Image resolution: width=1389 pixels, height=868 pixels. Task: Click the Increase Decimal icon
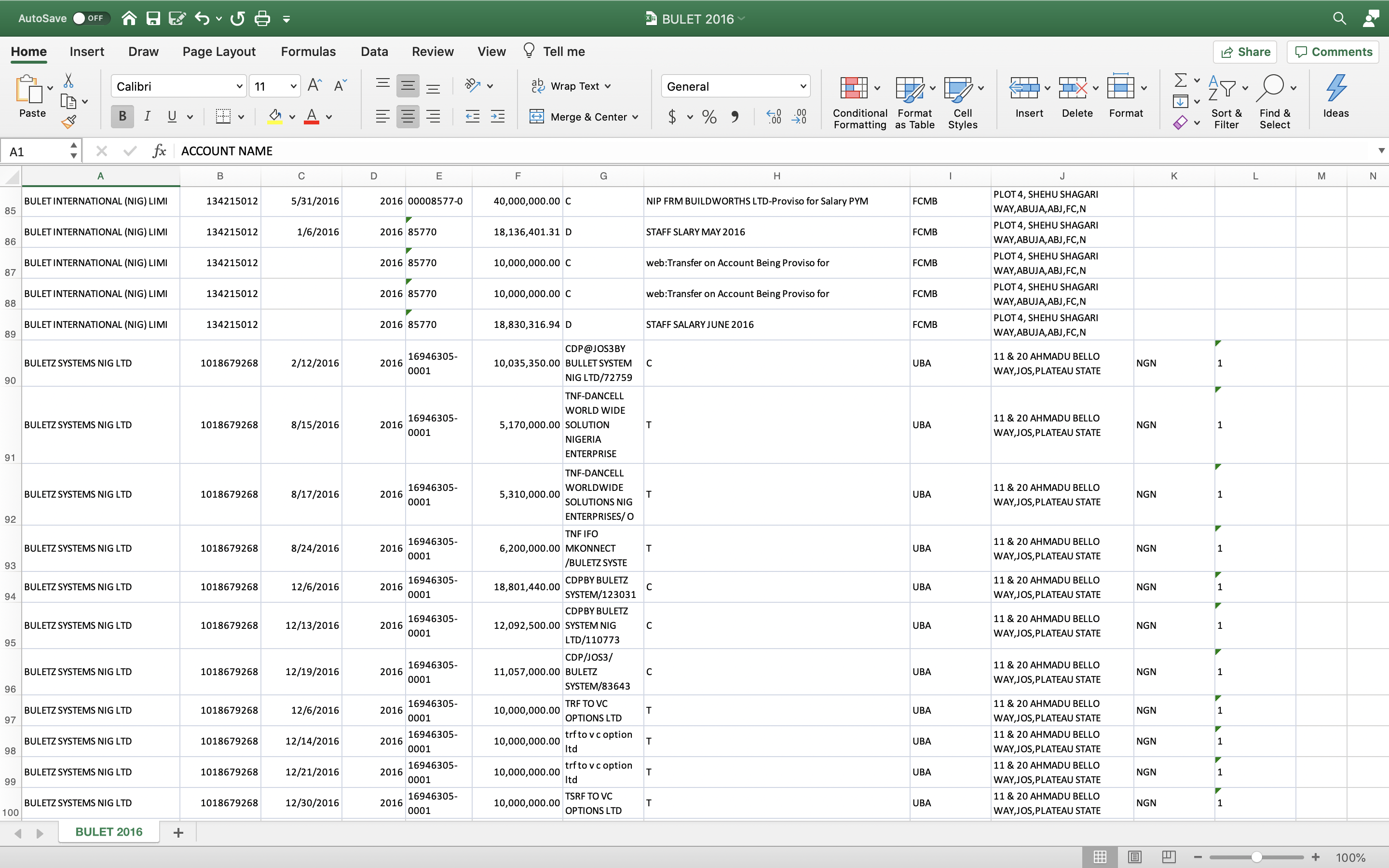coord(774,117)
